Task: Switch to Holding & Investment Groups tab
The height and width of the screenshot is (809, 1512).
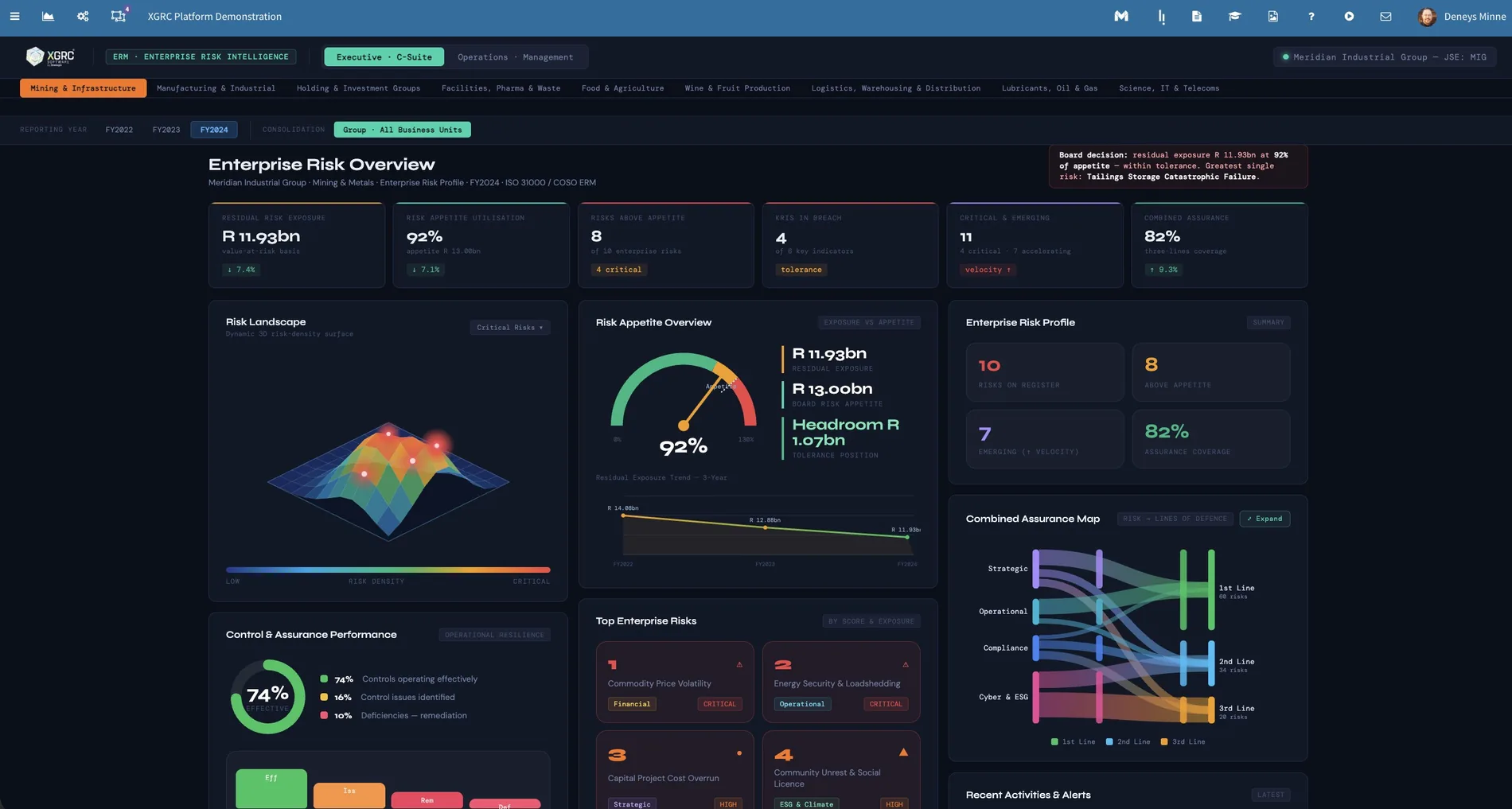Action: pos(358,88)
